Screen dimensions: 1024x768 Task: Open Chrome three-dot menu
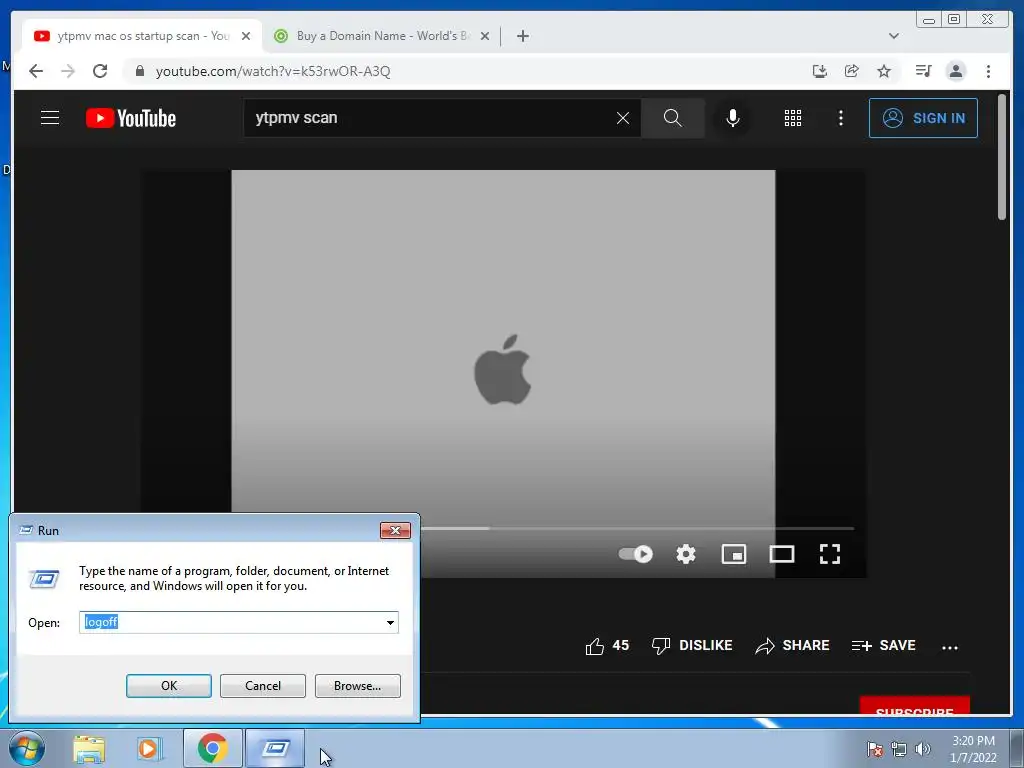[x=988, y=71]
